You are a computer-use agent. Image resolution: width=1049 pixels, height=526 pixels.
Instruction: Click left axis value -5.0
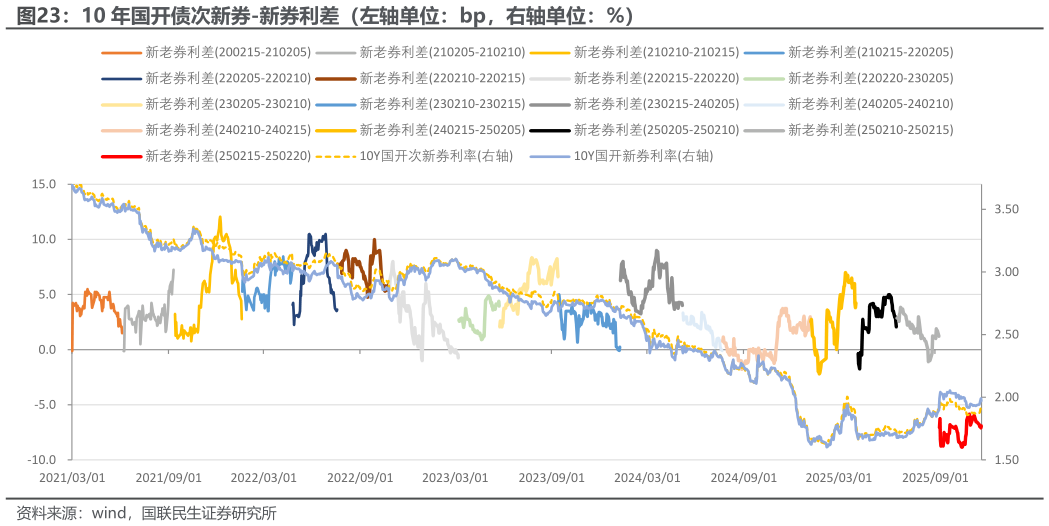[45, 405]
